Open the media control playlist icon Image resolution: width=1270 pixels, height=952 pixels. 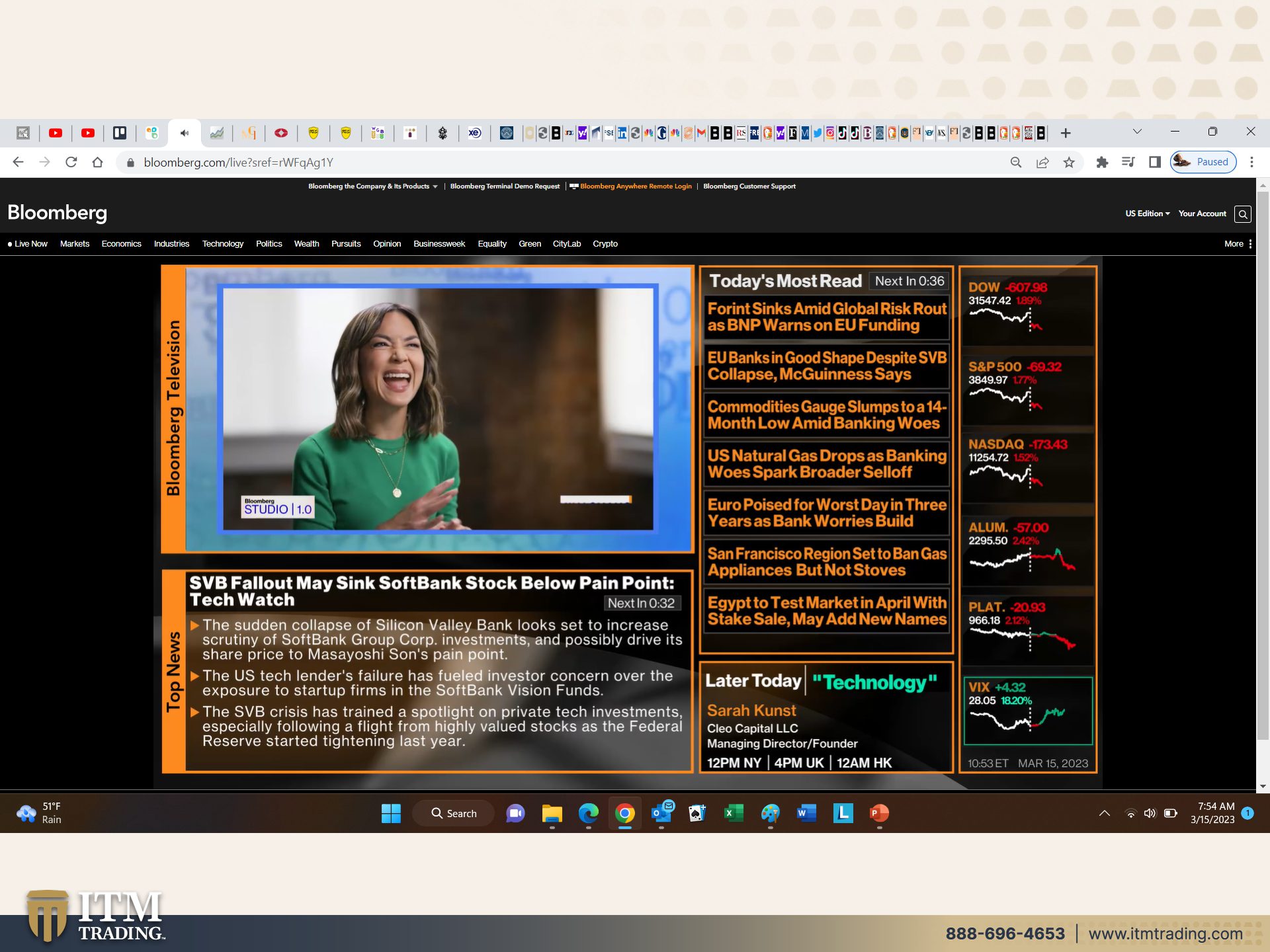coord(1128,162)
